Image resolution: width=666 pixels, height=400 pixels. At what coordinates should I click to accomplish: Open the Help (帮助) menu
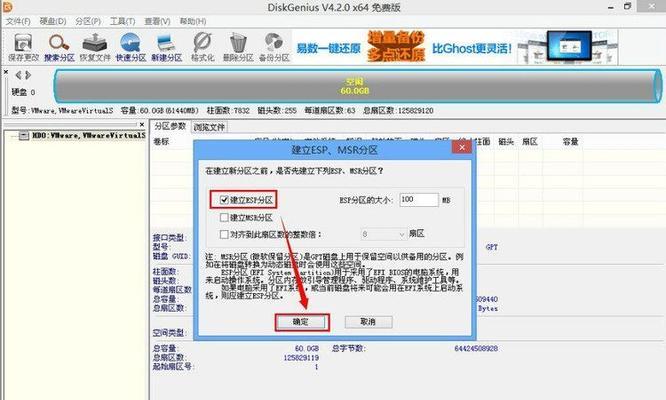coord(193,21)
